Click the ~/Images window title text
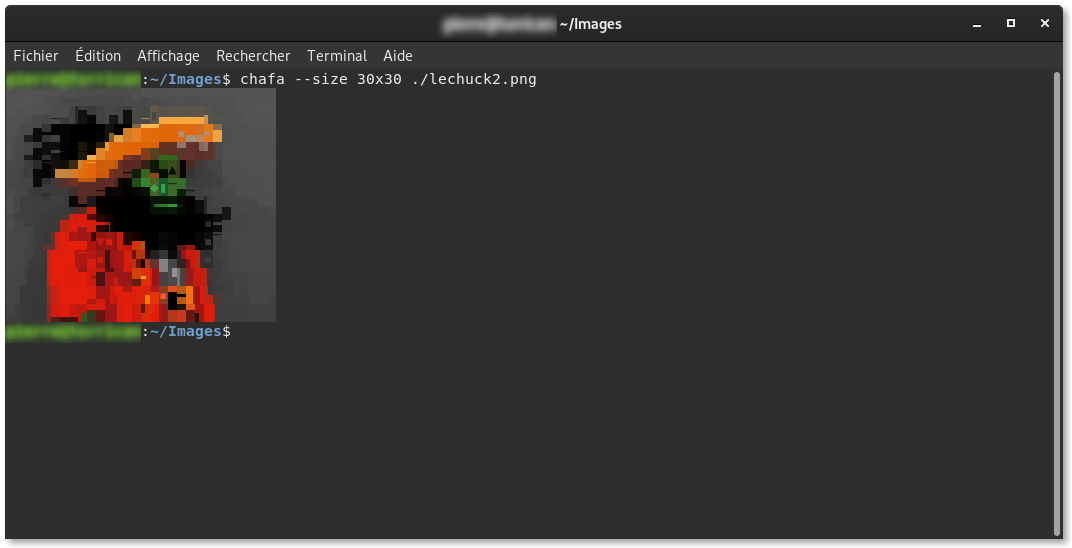This screenshot has width=1072, height=548. tap(590, 24)
